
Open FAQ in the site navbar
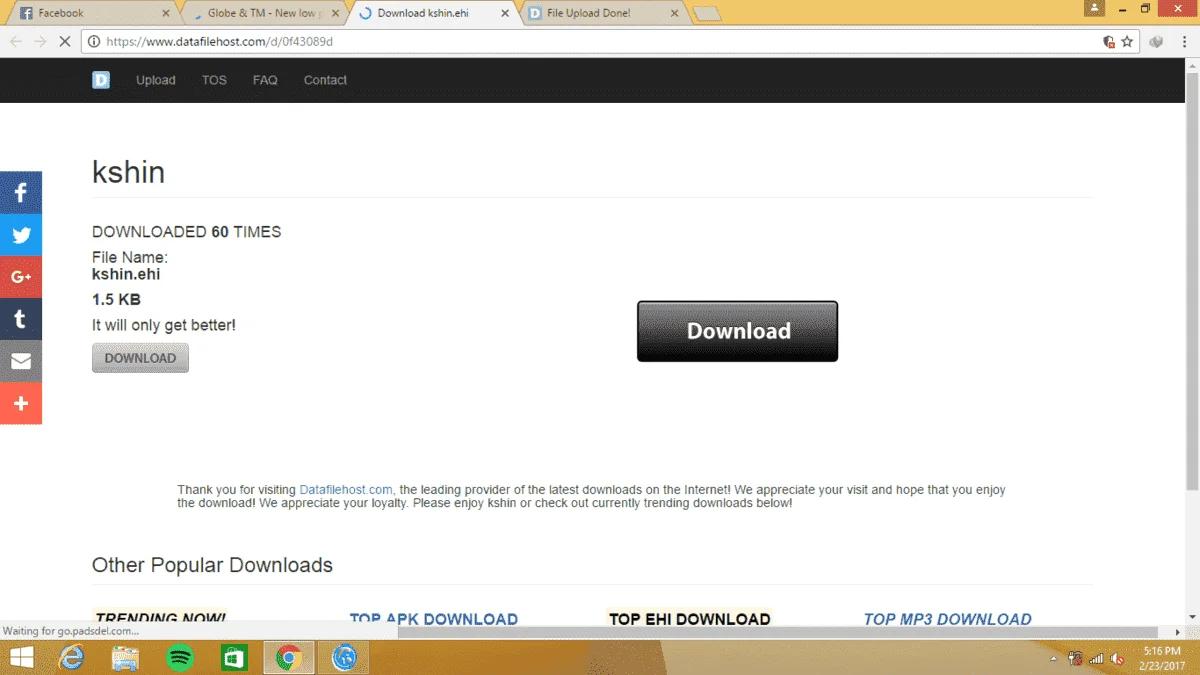point(265,80)
